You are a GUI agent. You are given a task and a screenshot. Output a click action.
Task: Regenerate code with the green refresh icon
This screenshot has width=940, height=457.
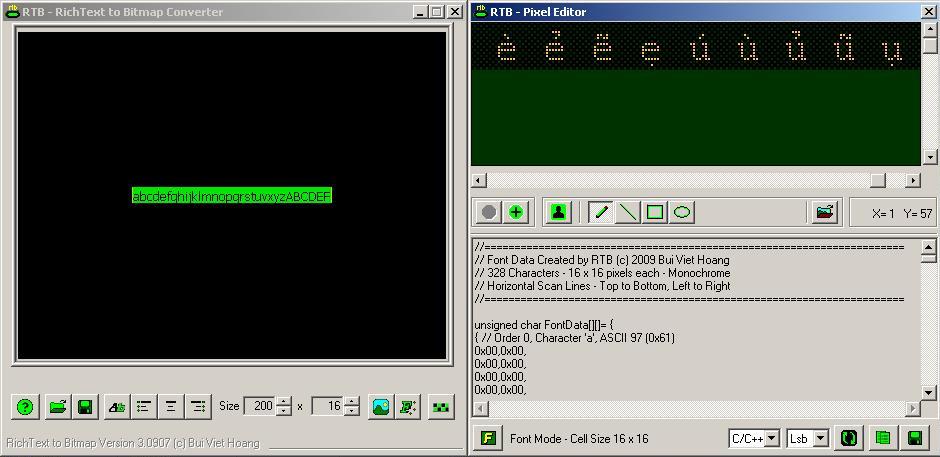pos(848,438)
